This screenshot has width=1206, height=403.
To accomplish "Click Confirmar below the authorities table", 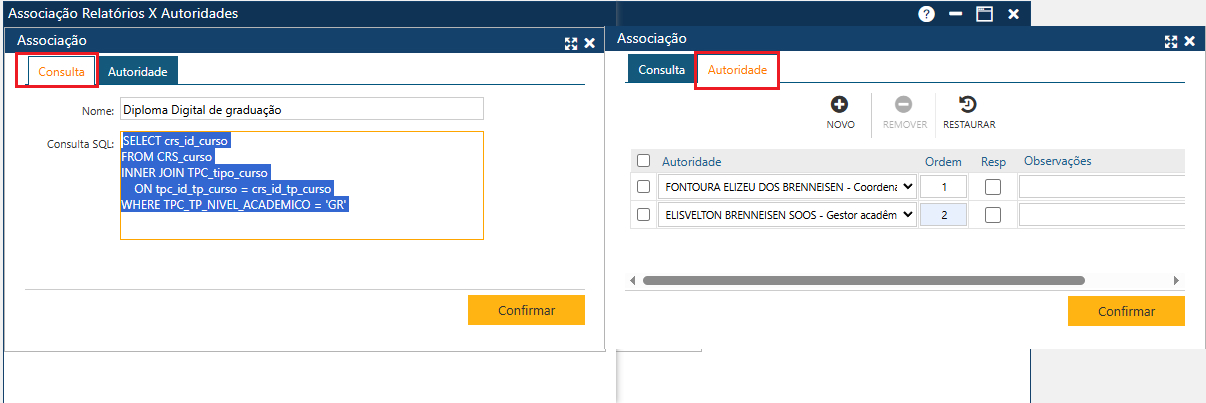I will [x=1126, y=311].
